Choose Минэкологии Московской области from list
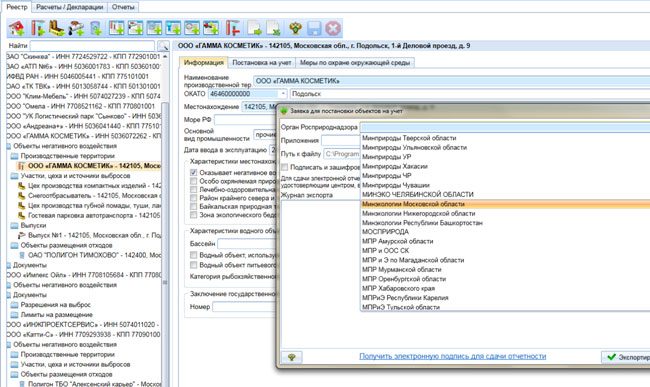Screen dimensions: 650x387 pos(505,204)
